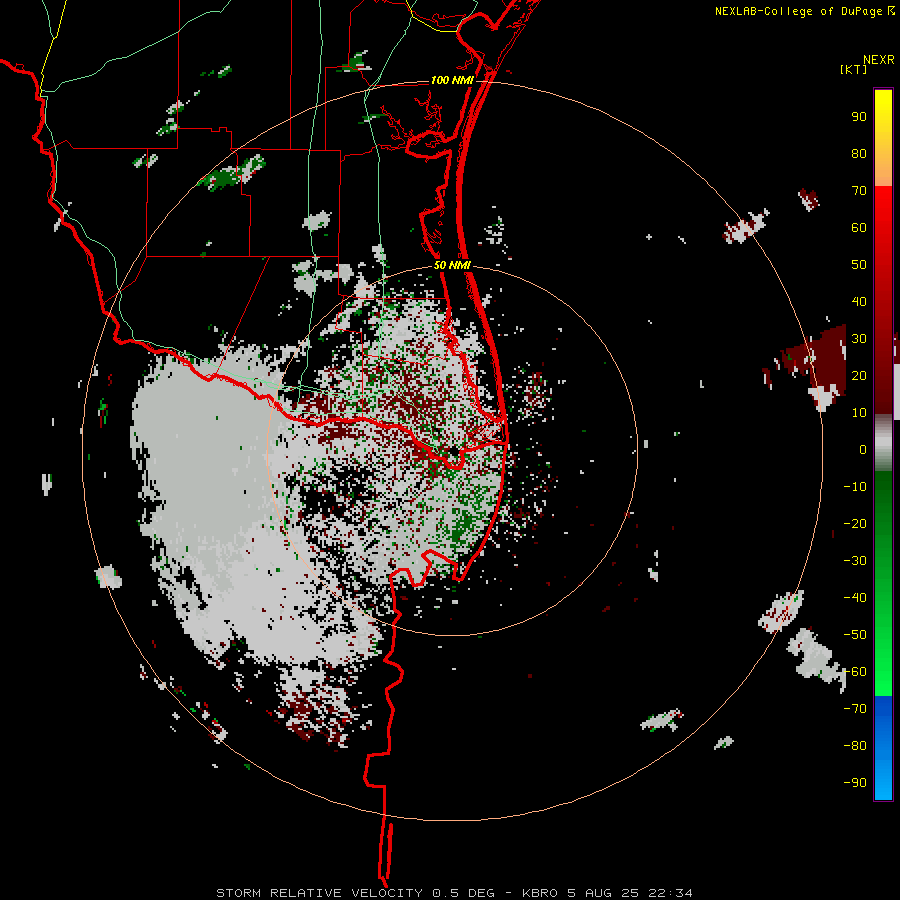The width and height of the screenshot is (900, 900).
Task: Click the 90 value on velocity scale
Action: [859, 117]
